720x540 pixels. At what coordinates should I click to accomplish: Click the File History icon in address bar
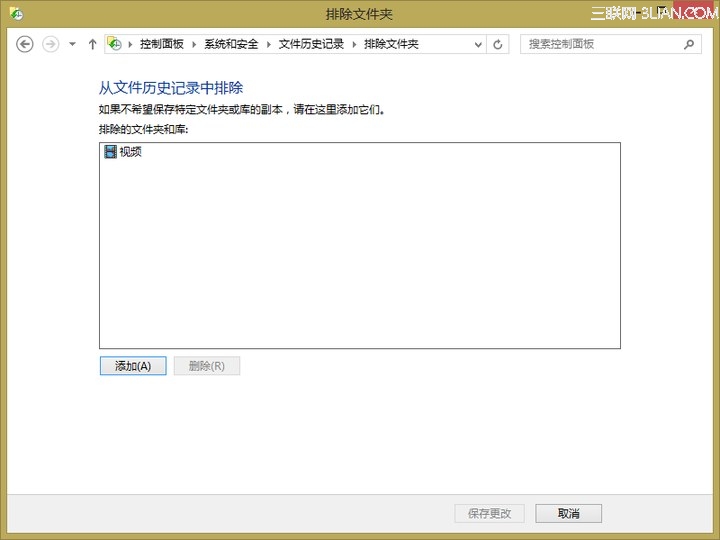(x=114, y=44)
